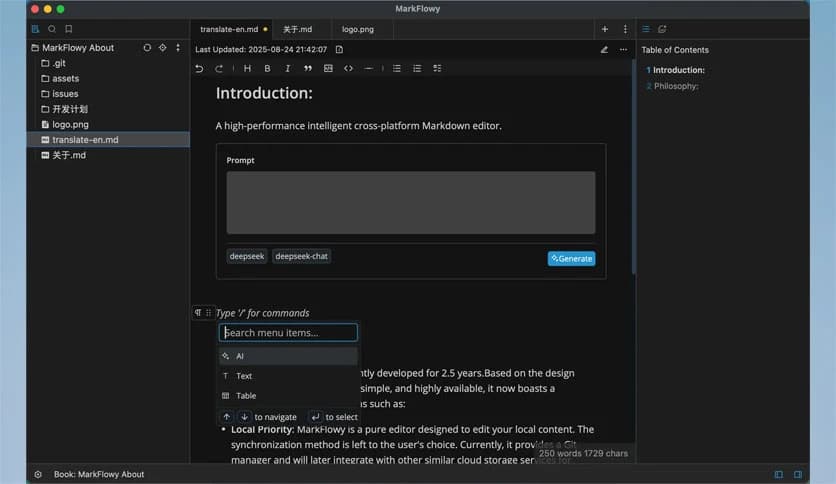The image size is (836, 484).
Task: Open the file explorer sidebar view
Action: click(x=35, y=29)
